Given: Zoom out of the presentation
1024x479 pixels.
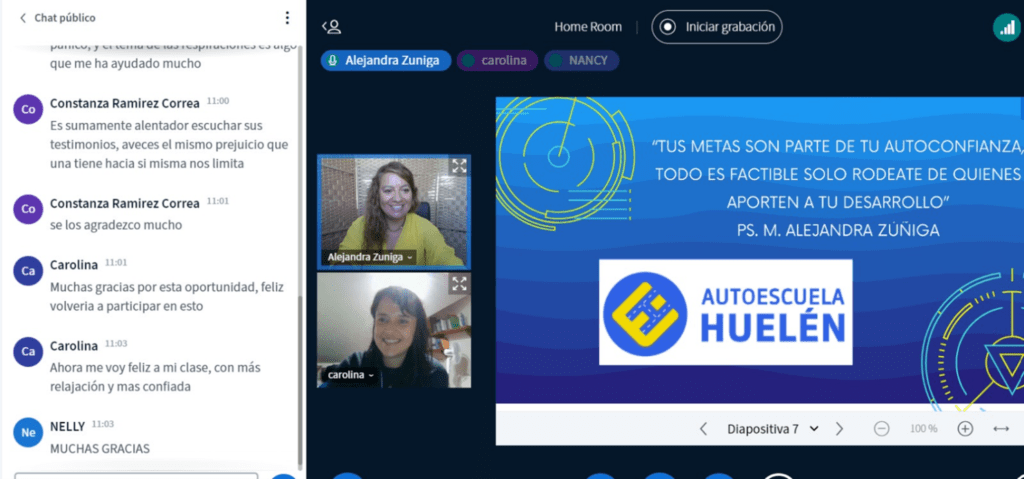Looking at the screenshot, I should [x=881, y=429].
